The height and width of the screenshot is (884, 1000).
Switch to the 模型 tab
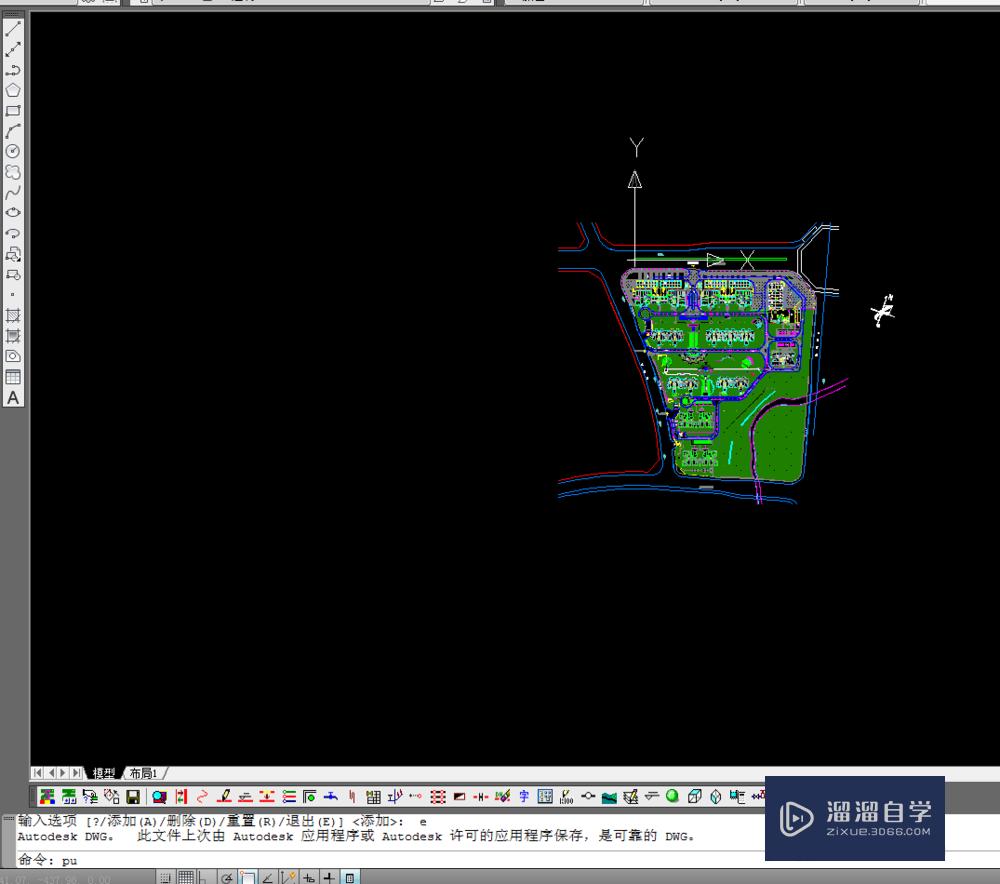coord(103,773)
